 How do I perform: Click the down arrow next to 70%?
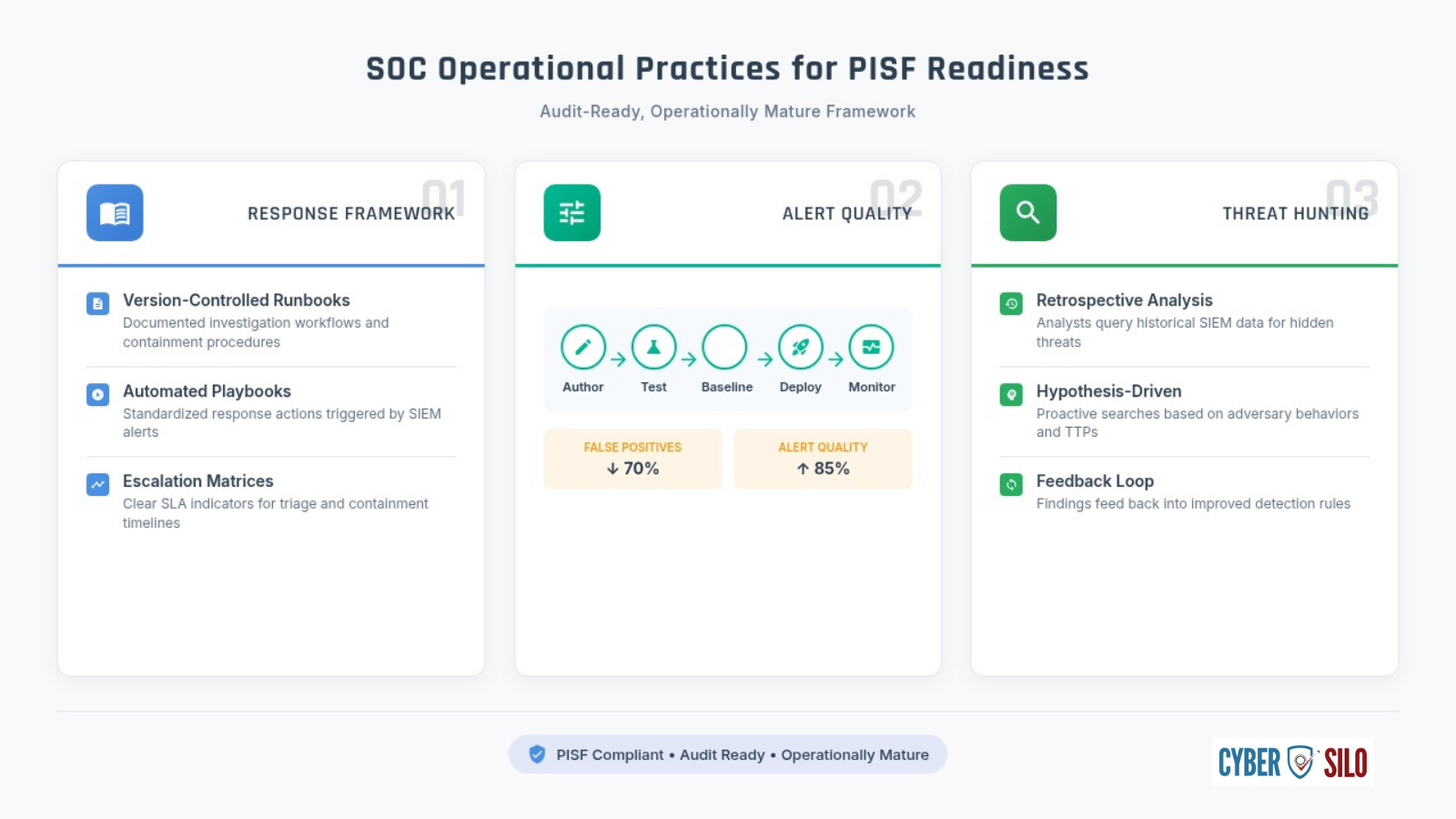612,469
